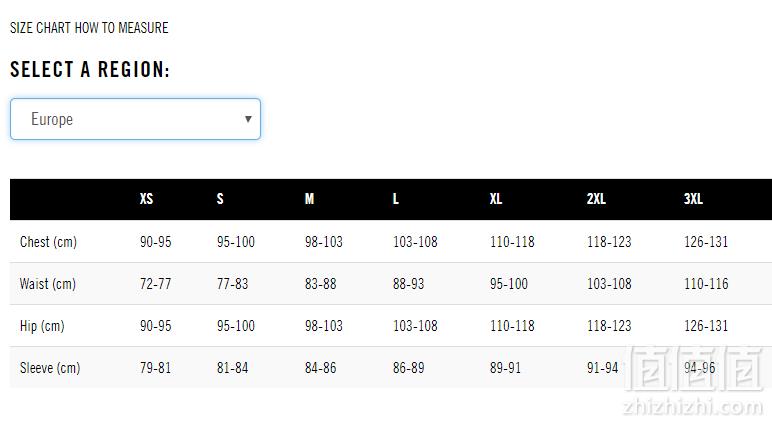The width and height of the screenshot is (772, 424).
Task: Click the L column header
Action: point(395,199)
